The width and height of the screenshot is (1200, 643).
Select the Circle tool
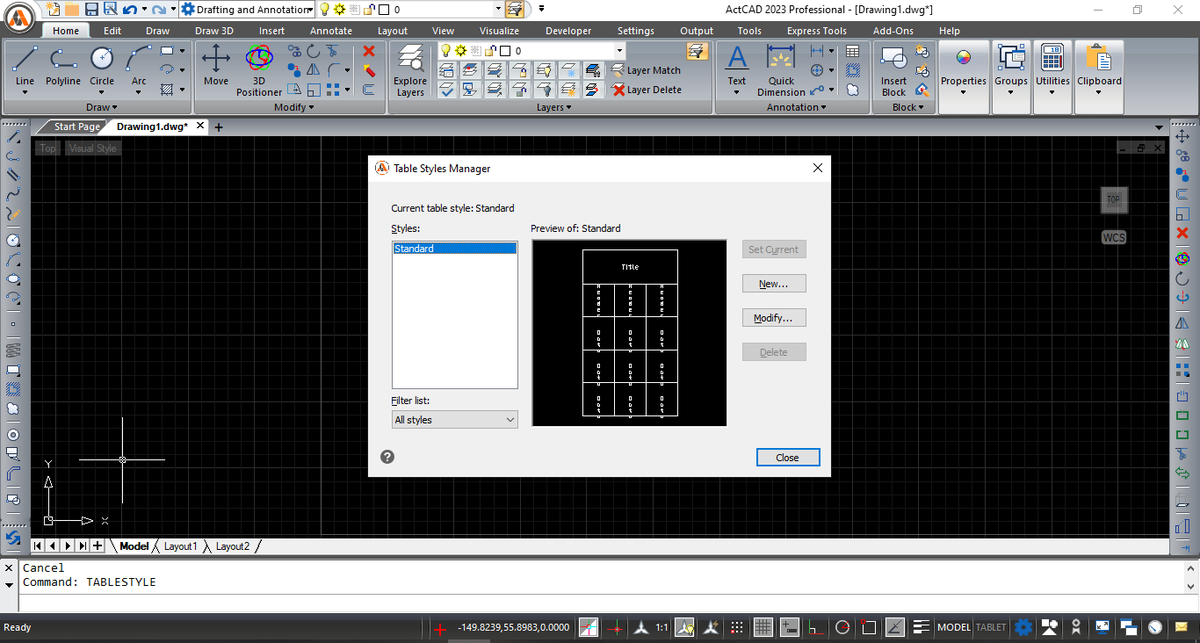tap(102, 66)
